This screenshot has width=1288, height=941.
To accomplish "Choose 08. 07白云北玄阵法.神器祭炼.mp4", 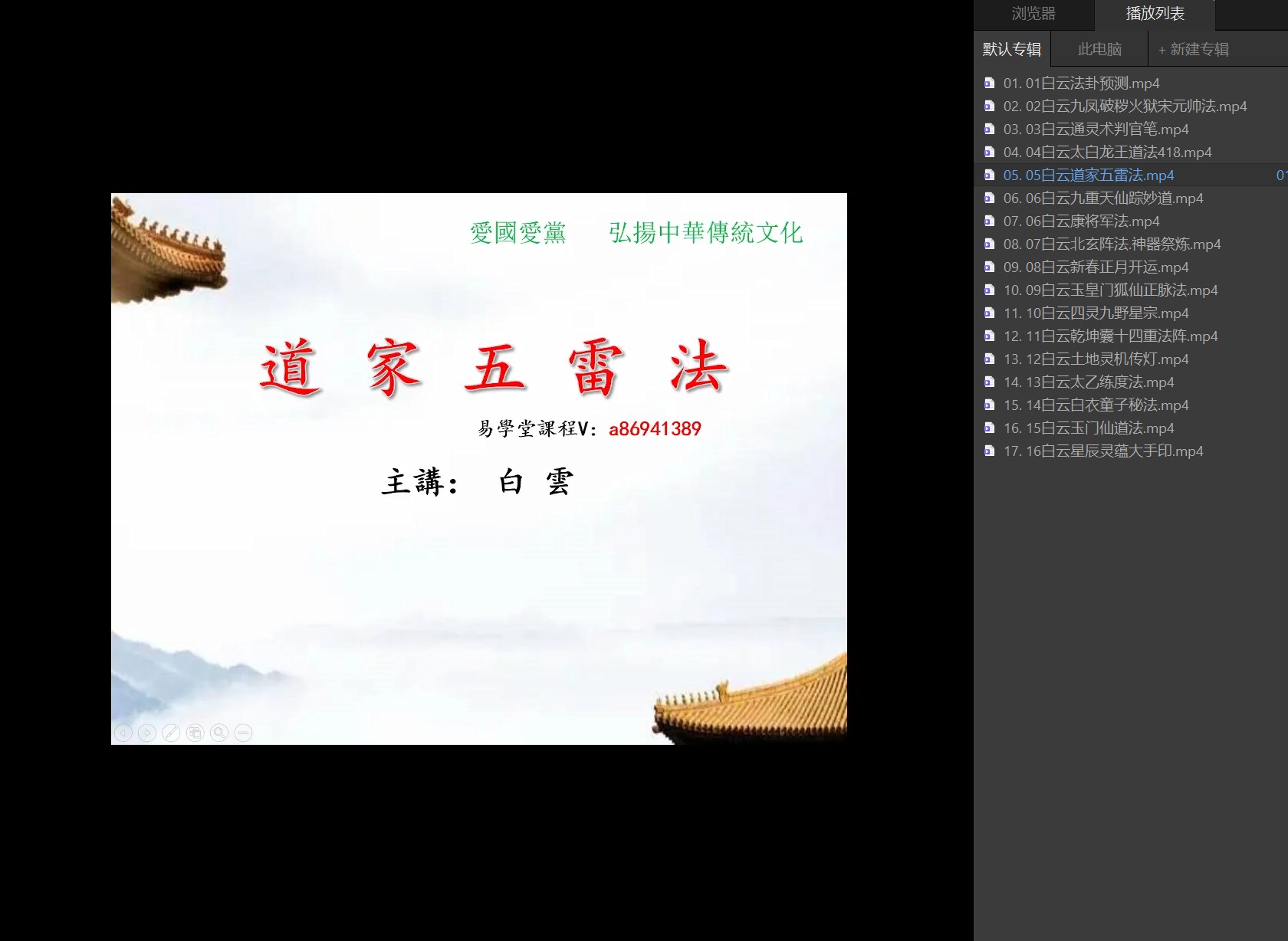I will 1112,244.
